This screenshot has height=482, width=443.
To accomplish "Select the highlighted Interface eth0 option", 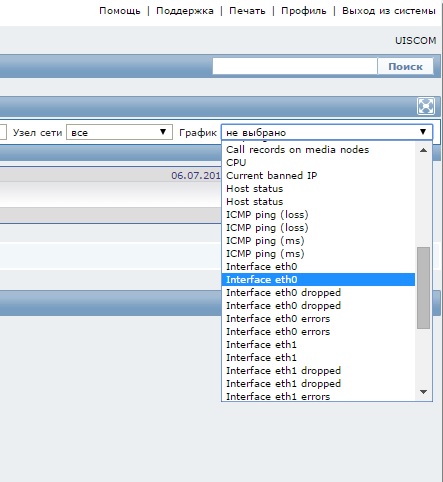I will tap(318, 280).
